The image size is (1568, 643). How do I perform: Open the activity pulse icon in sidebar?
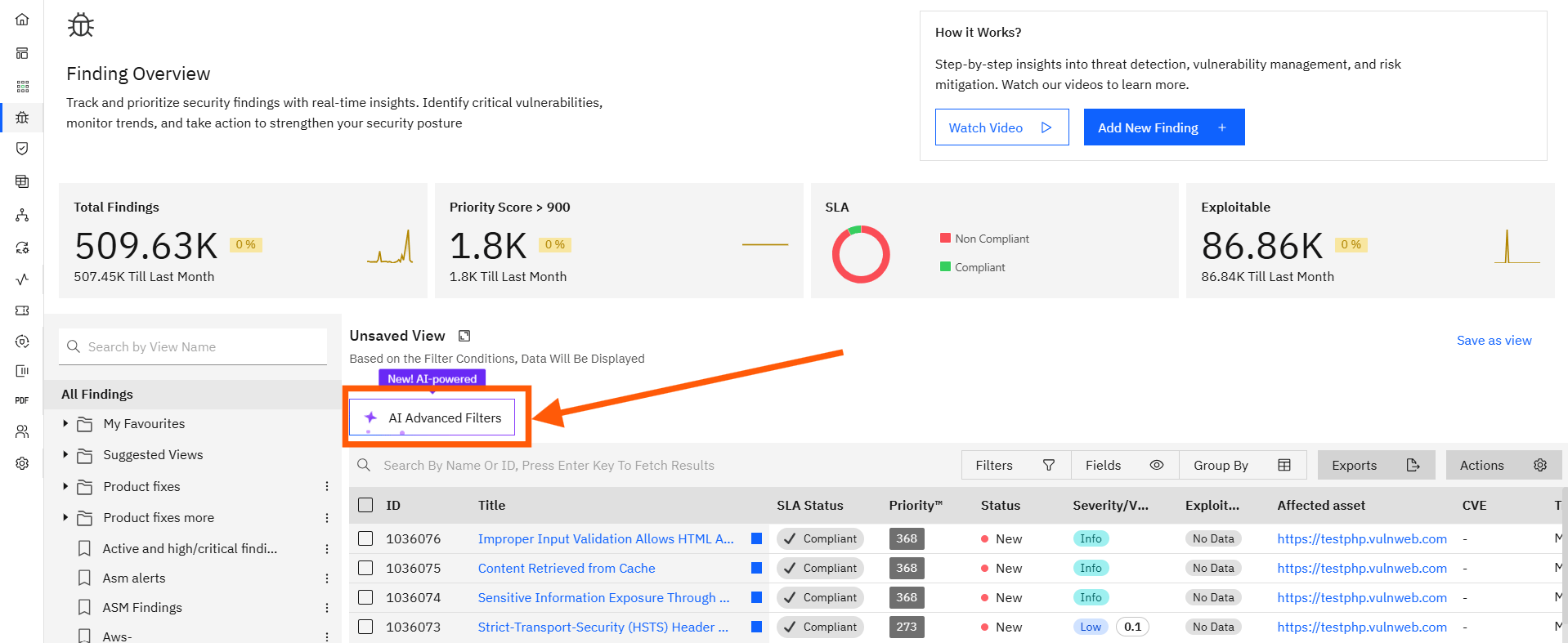pyautogui.click(x=22, y=279)
